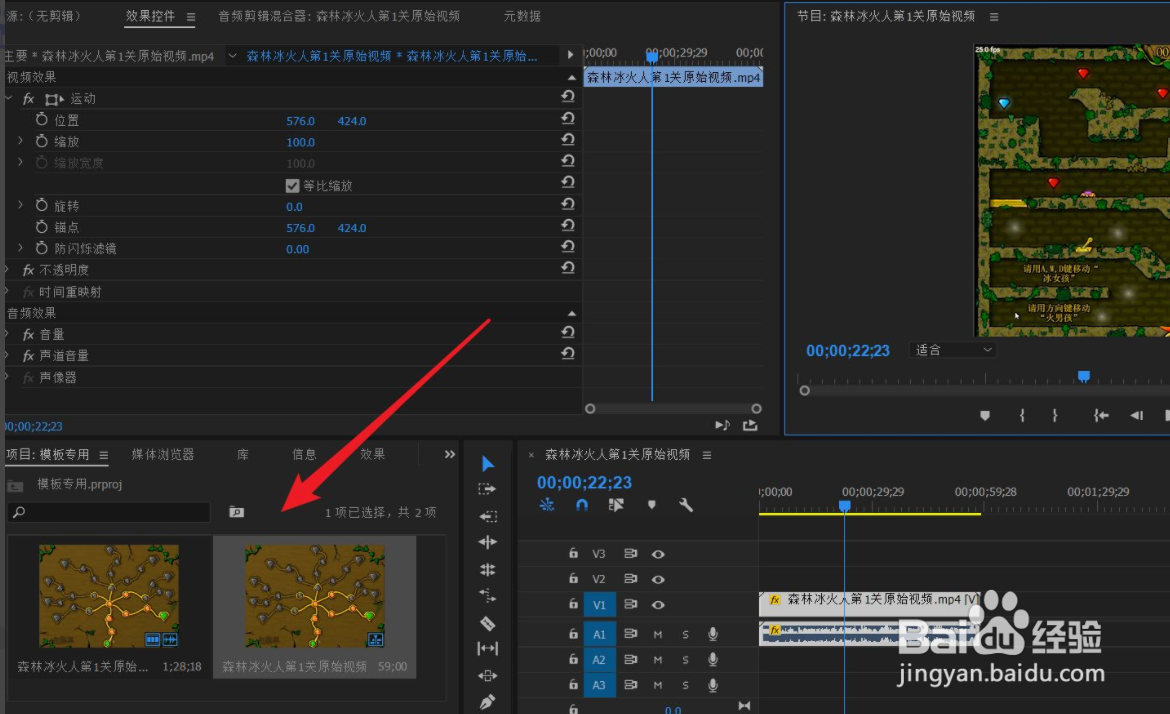The image size is (1170, 714).
Task: Uncheck the uniform scale checkbox
Action: (x=292, y=185)
